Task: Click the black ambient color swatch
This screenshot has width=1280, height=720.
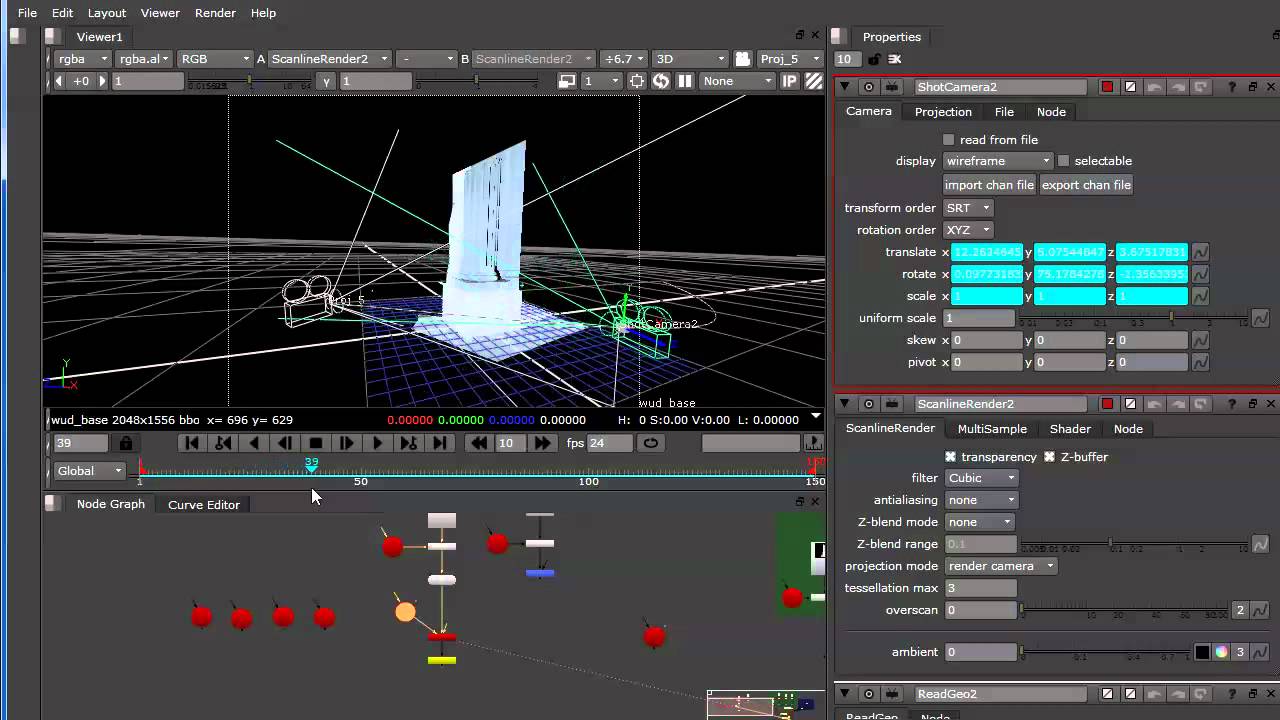Action: point(1203,652)
